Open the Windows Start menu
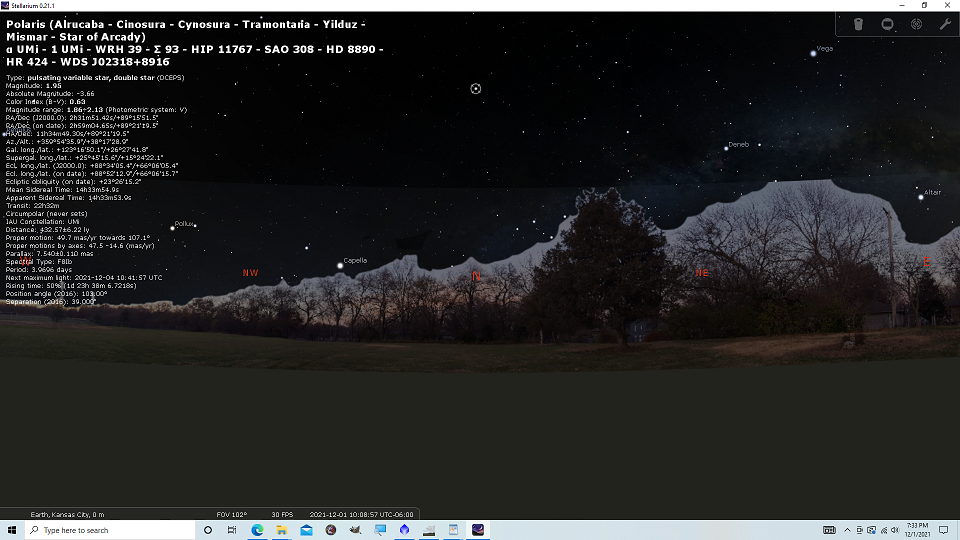The width and height of the screenshot is (960, 540). click(x=12, y=530)
